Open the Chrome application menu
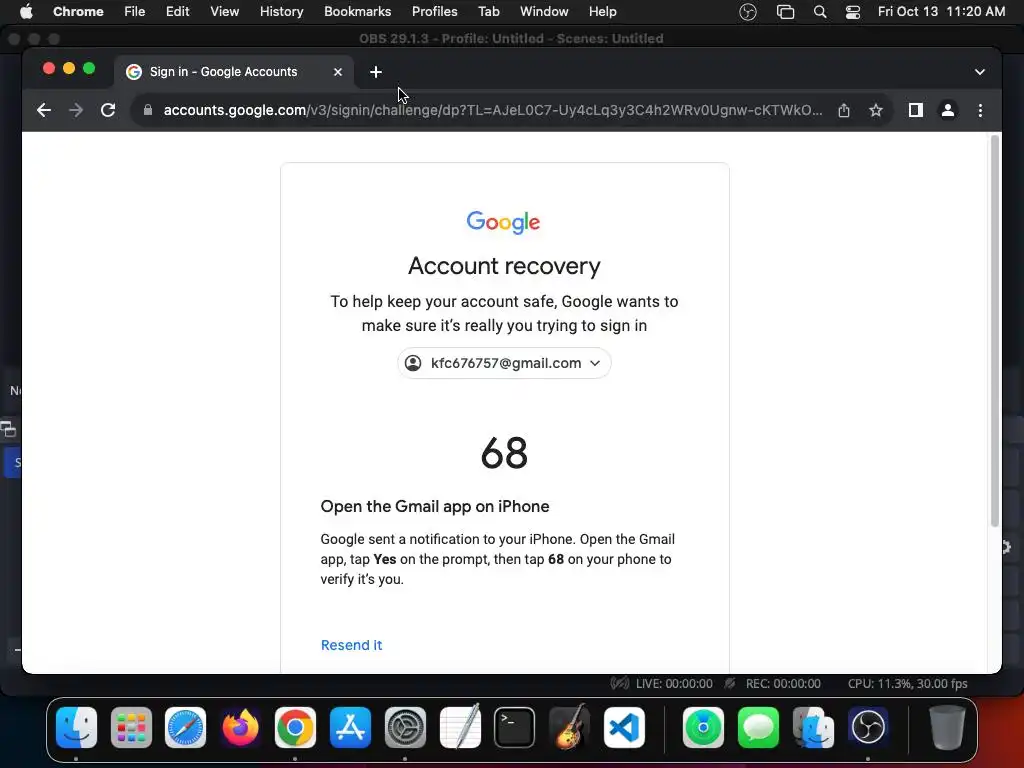 click(x=78, y=12)
